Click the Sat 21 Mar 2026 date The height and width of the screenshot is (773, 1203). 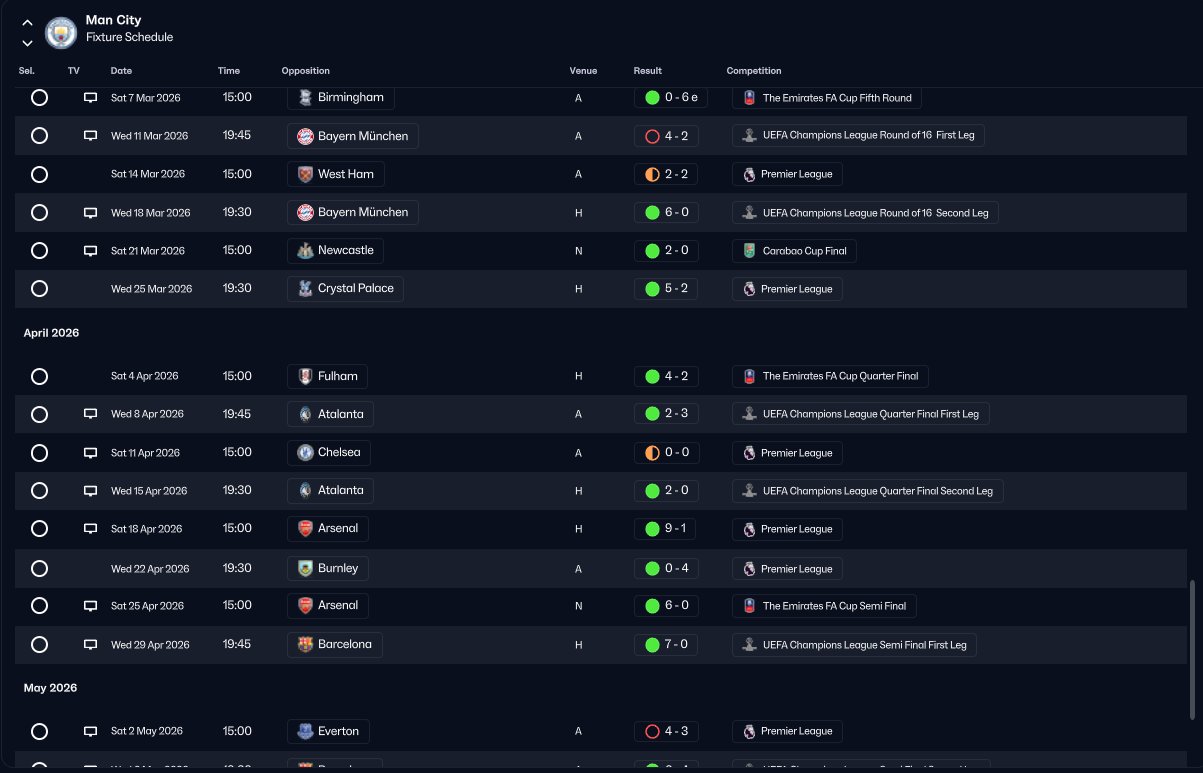coord(147,251)
